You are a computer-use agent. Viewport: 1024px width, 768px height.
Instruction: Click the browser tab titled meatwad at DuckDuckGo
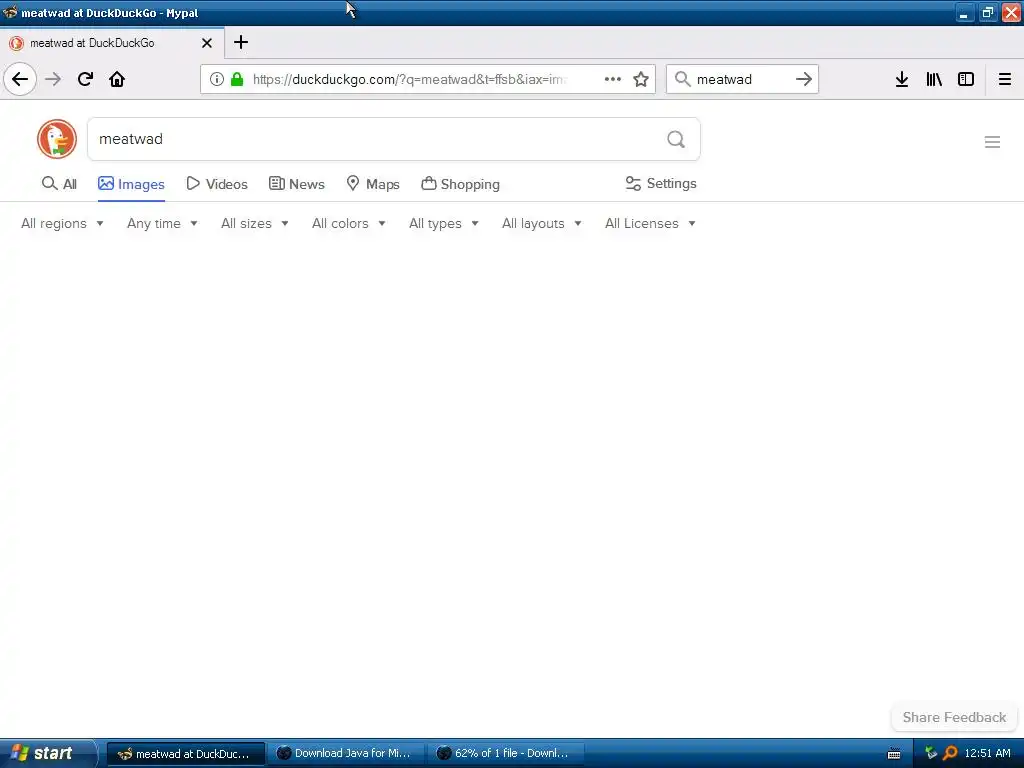click(x=112, y=43)
